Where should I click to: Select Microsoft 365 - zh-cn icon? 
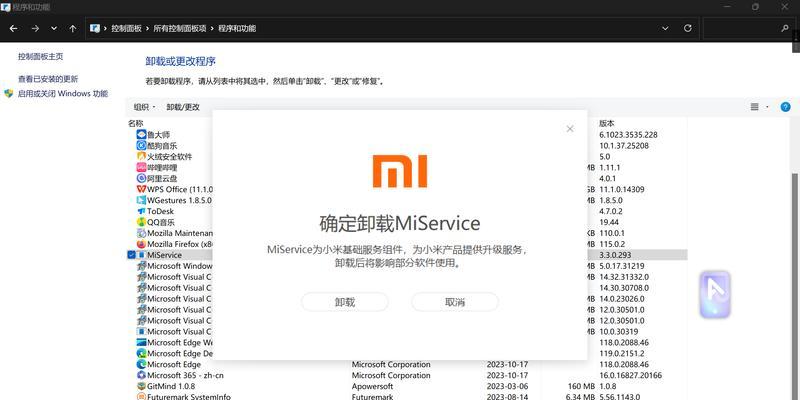[141, 376]
